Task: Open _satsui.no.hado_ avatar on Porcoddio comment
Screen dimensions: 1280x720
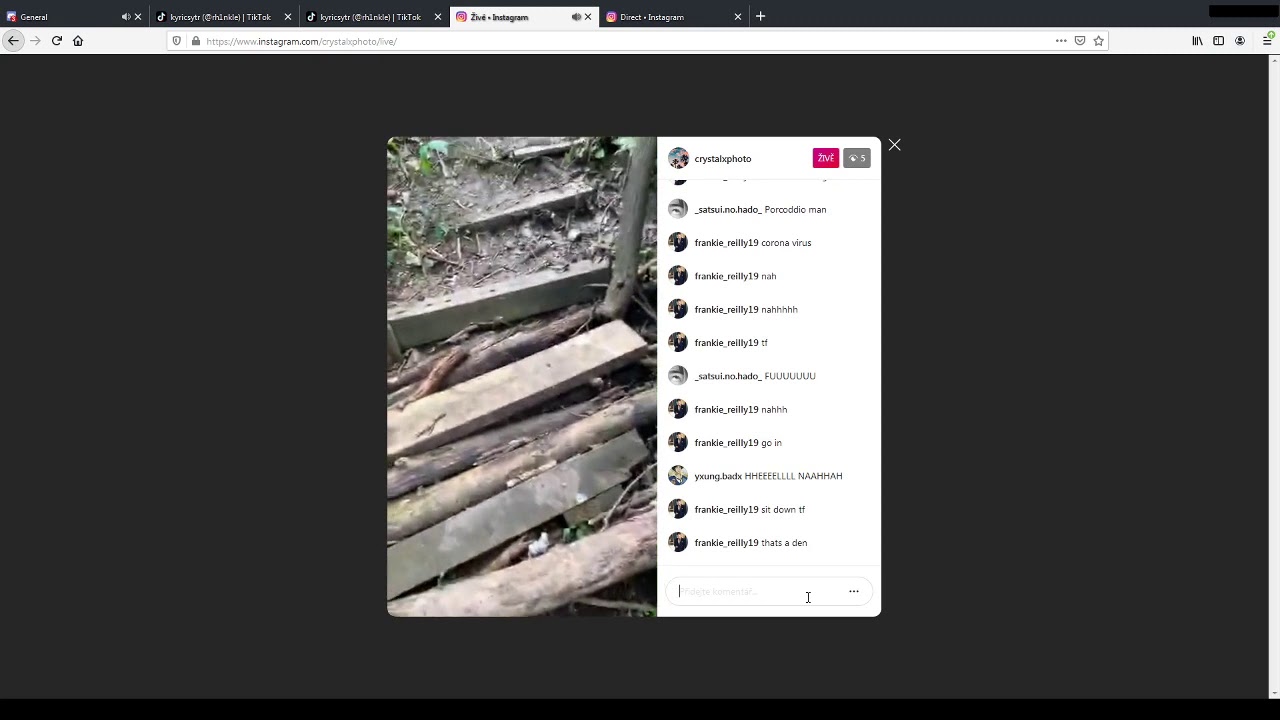Action: [x=678, y=209]
